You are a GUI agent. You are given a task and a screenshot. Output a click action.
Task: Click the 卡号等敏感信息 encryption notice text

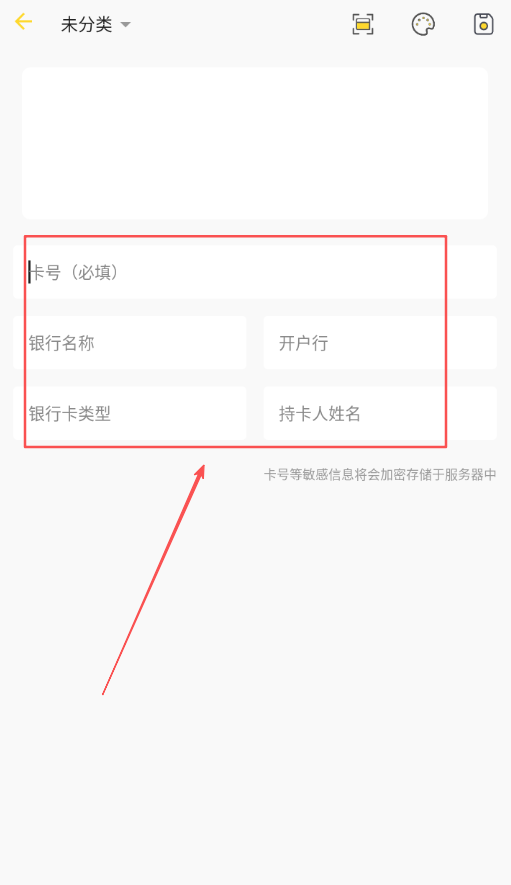coord(380,475)
